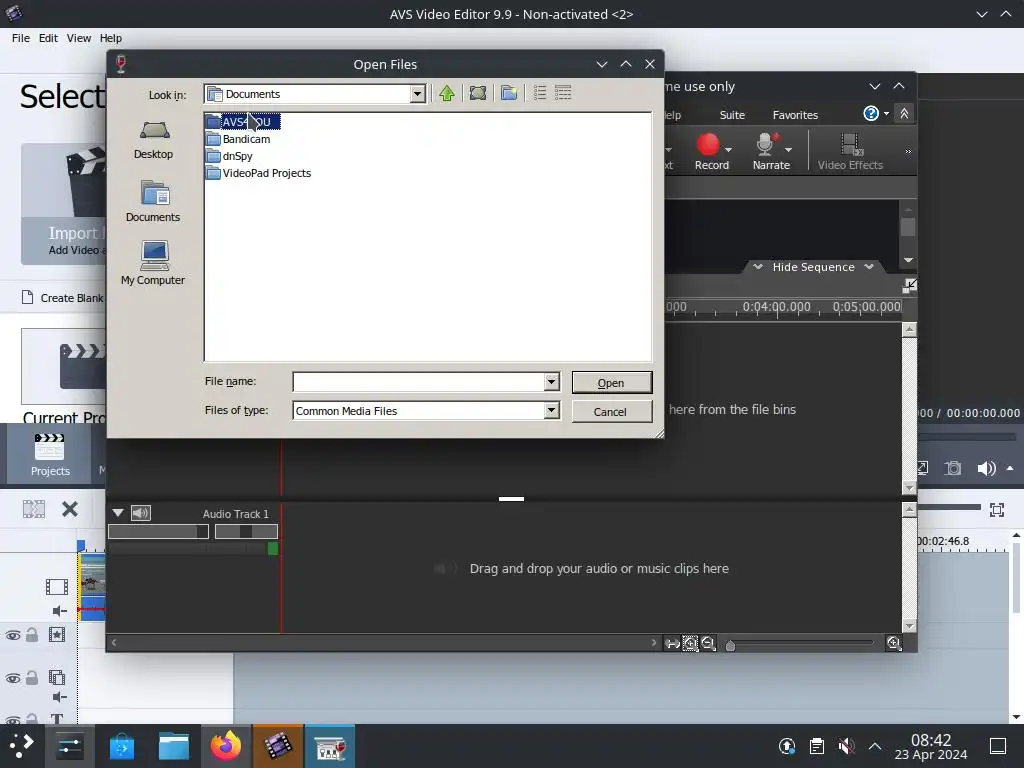The image size is (1024, 768).
Task: Click the AVS transition icon beside delete X
Action: tap(34, 509)
